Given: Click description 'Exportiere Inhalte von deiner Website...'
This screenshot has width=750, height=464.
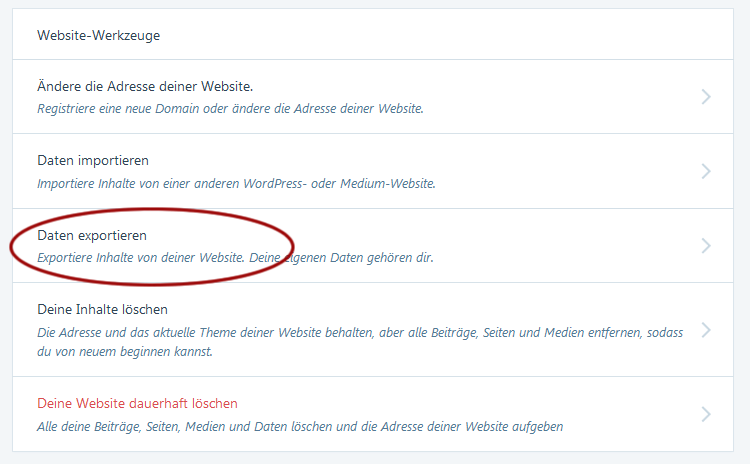Looking at the screenshot, I should 235,258.
